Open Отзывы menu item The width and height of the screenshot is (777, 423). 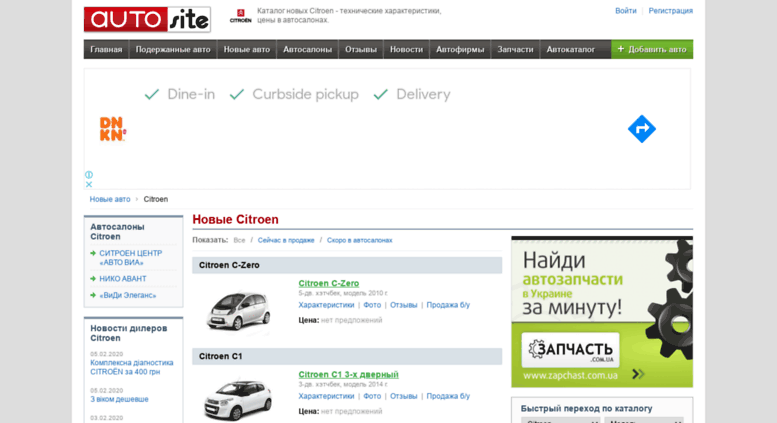point(361,50)
